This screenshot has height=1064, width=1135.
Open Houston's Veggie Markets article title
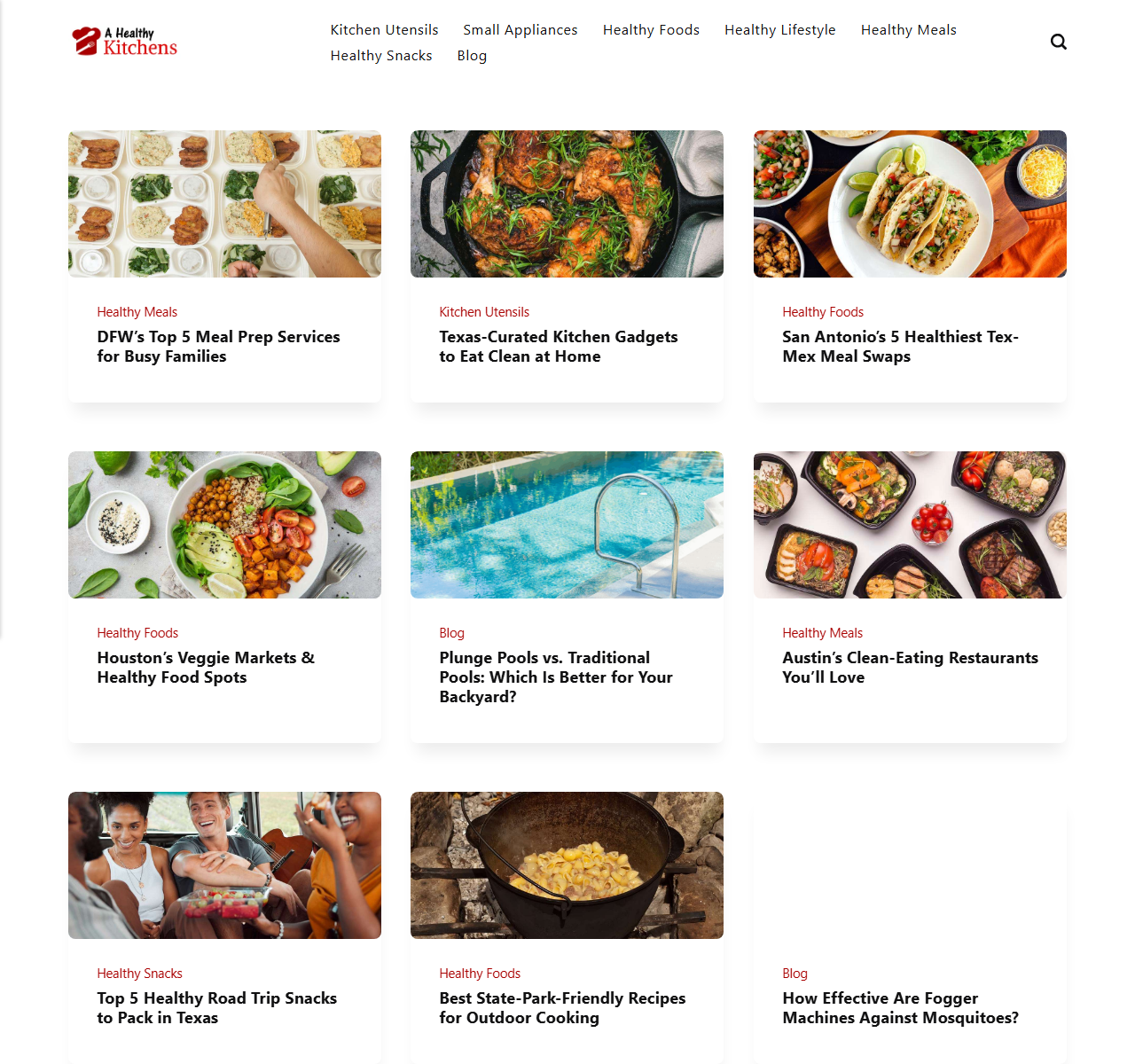coord(206,668)
